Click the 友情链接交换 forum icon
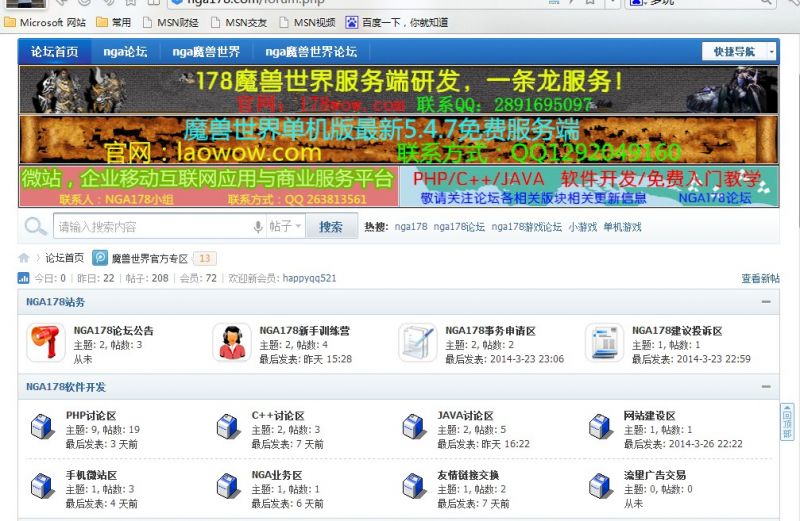 point(414,486)
